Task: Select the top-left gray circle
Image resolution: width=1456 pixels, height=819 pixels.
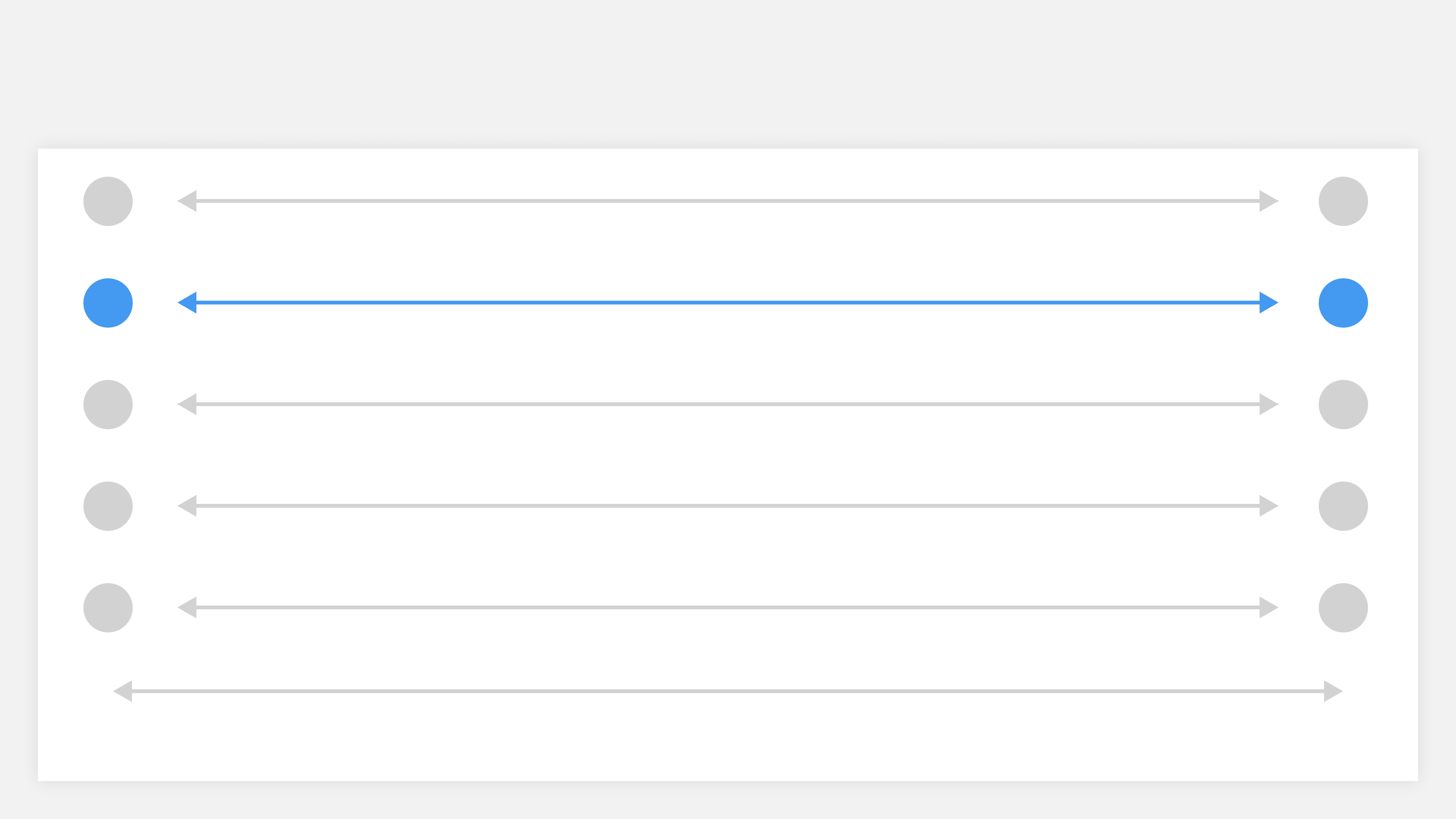Action: click(x=108, y=201)
